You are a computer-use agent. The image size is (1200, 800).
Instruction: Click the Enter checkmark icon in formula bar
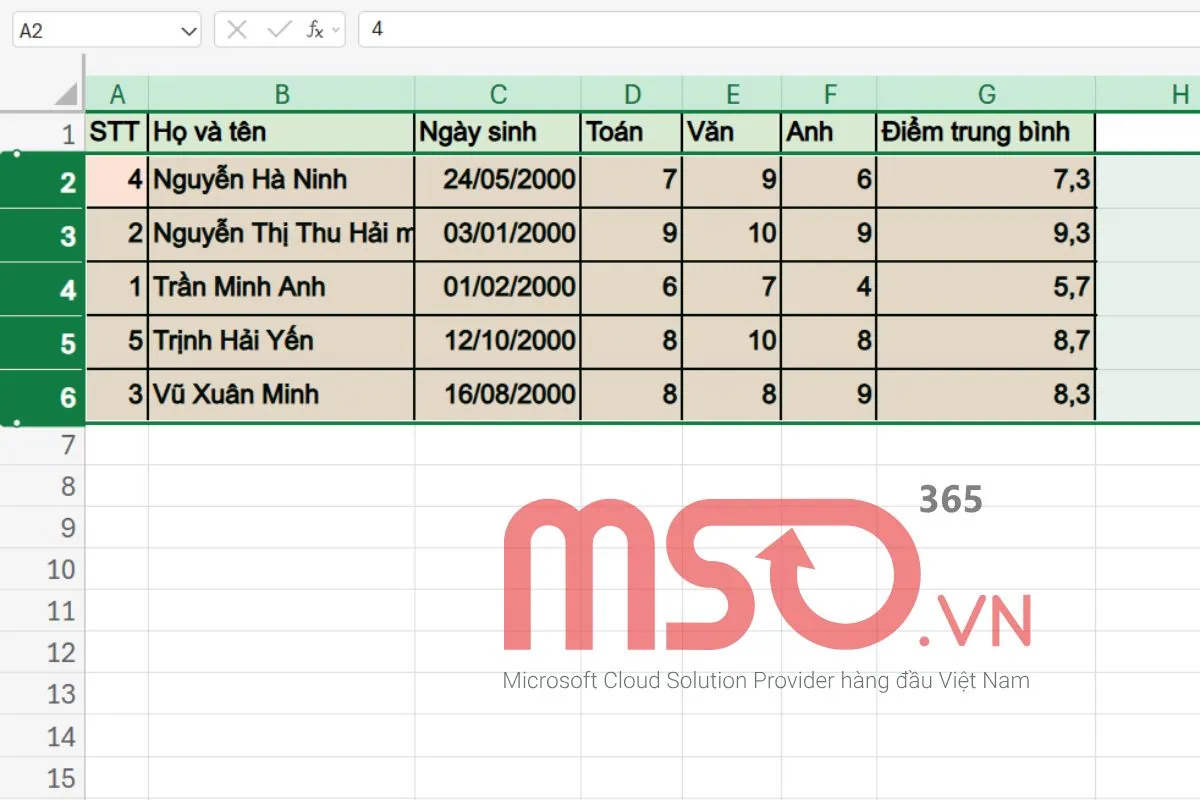coord(278,30)
